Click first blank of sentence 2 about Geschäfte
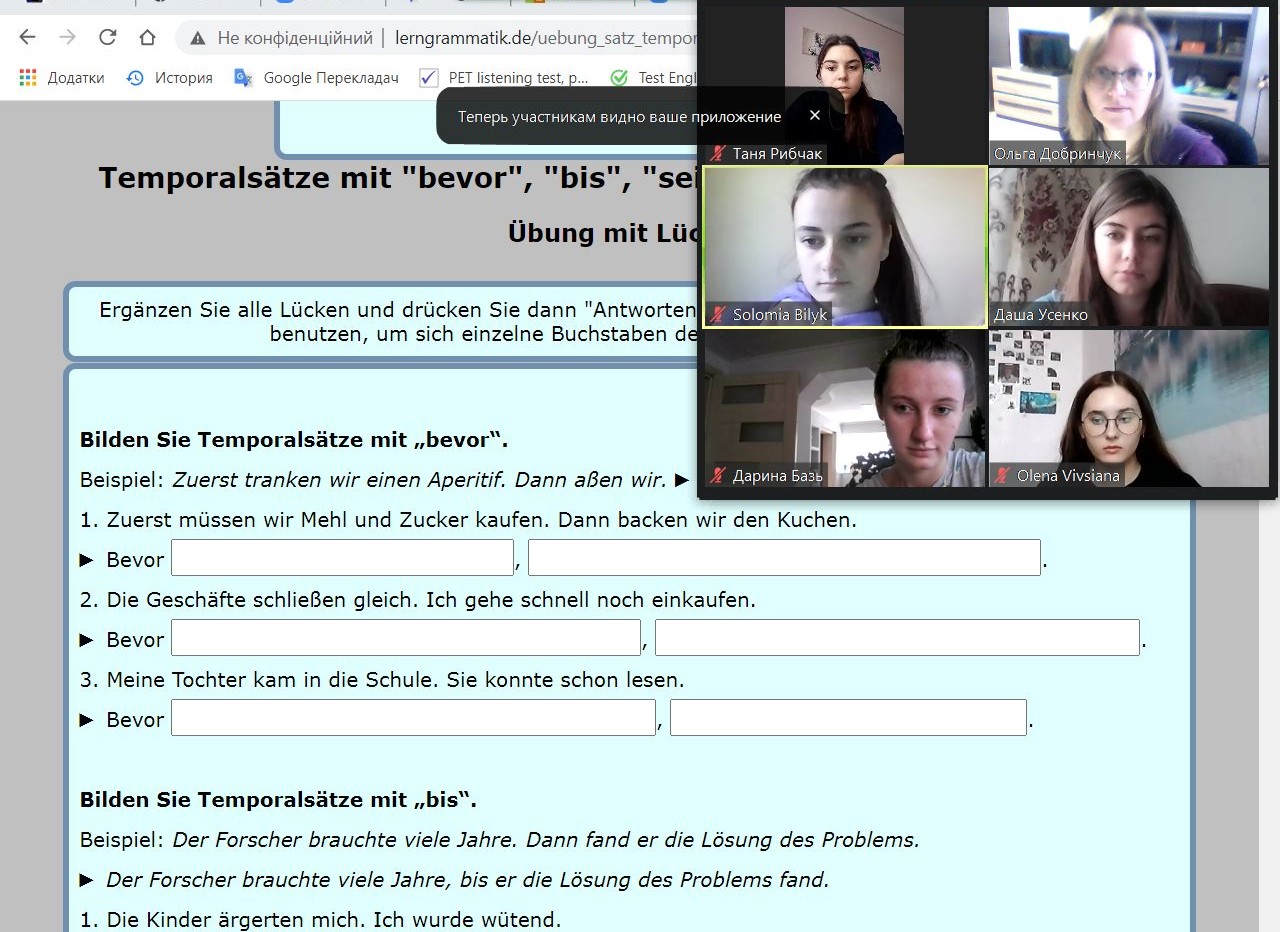 click(x=405, y=638)
